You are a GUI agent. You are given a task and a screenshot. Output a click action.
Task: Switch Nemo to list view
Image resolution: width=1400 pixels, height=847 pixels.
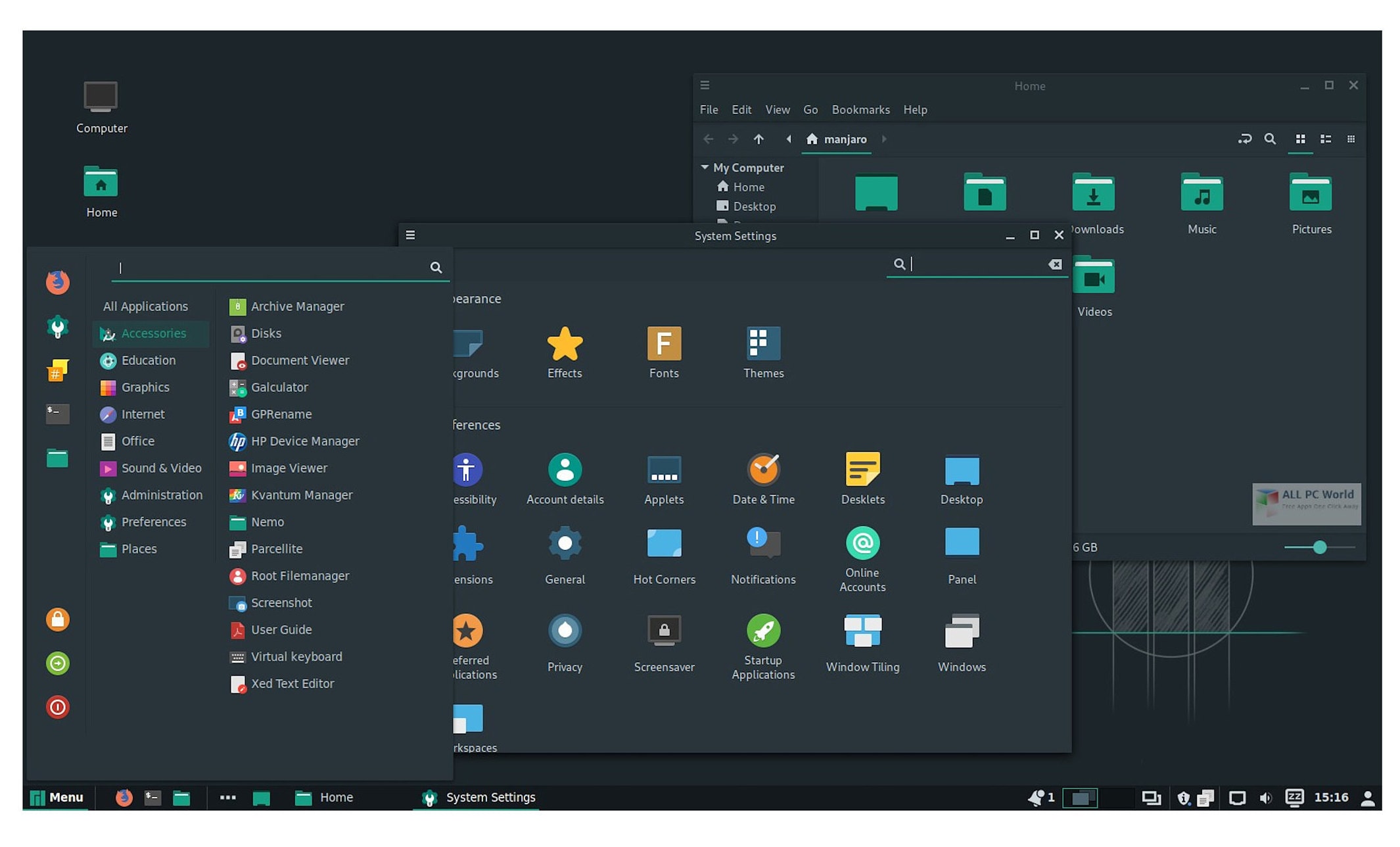(x=1325, y=139)
